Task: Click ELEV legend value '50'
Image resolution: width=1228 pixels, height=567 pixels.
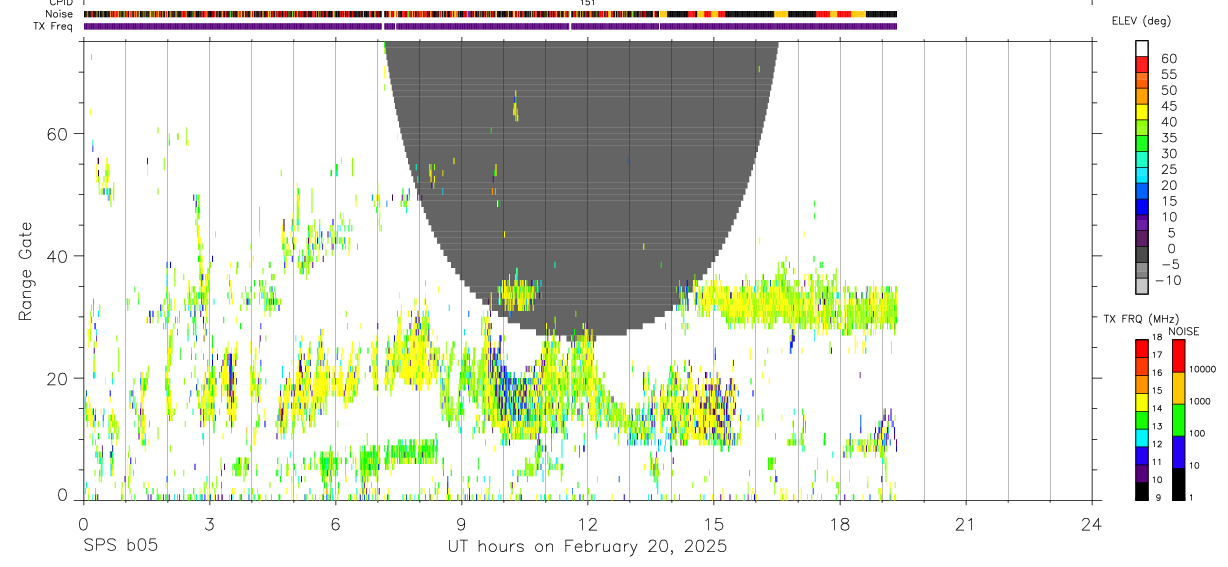Action: pyautogui.click(x=1168, y=91)
